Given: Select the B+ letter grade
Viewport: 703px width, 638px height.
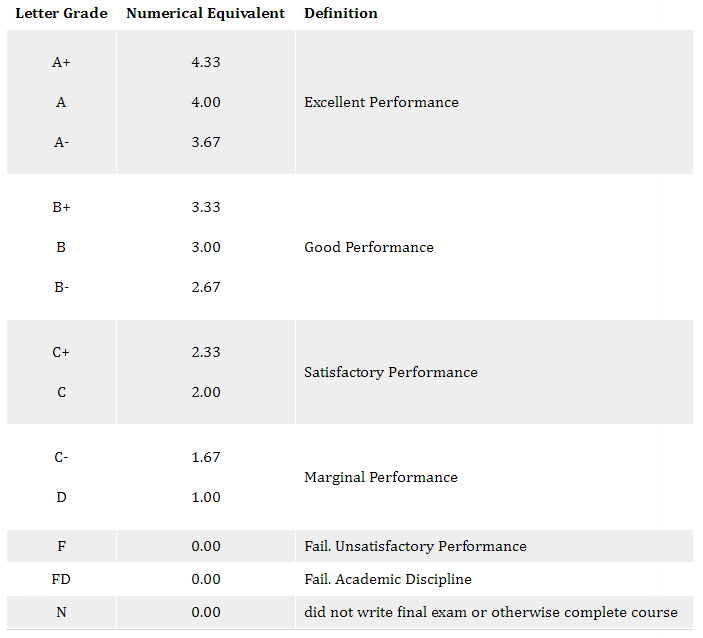Looking at the screenshot, I should tap(61, 207).
